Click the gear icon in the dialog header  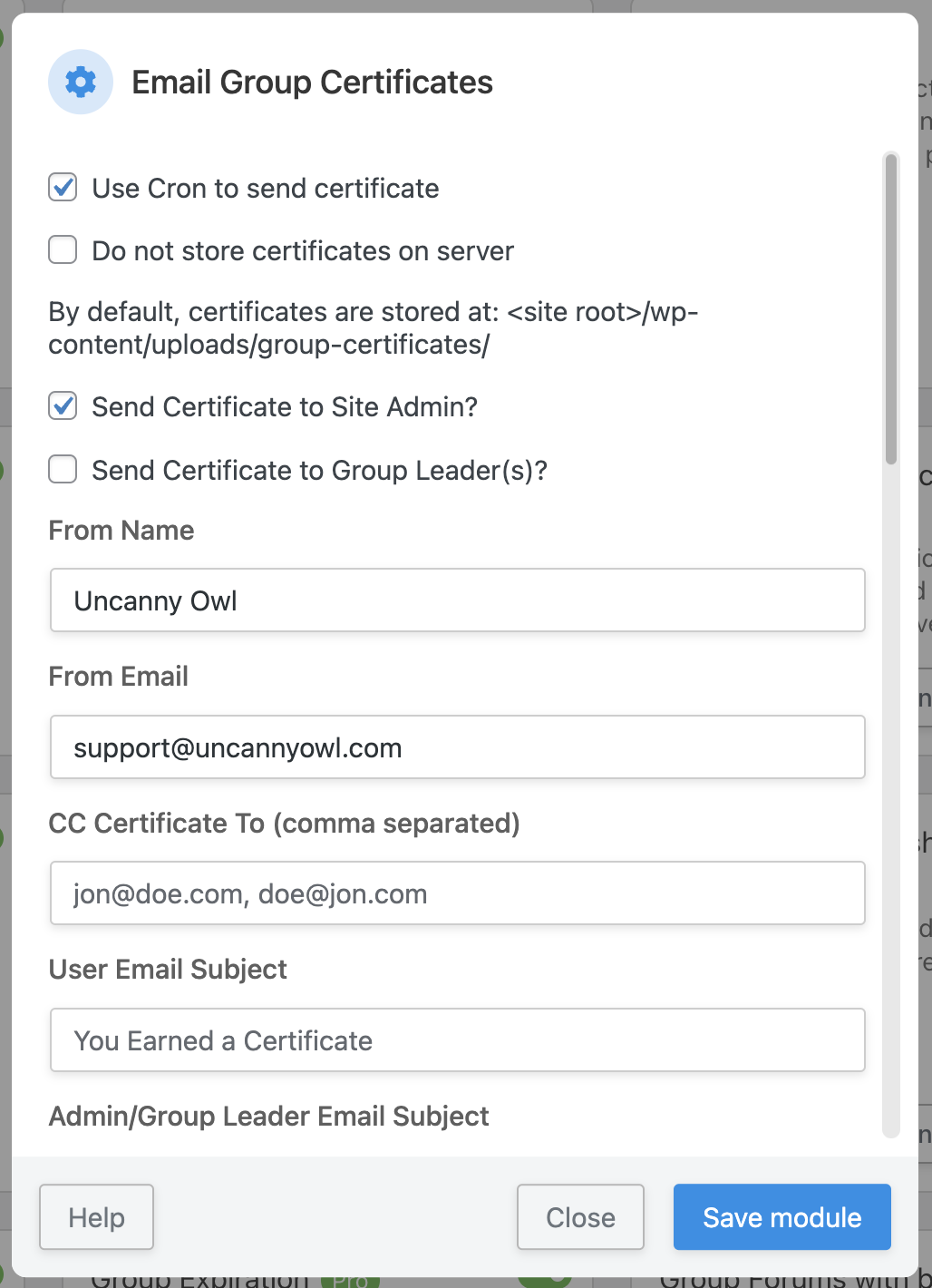pyautogui.click(x=81, y=82)
